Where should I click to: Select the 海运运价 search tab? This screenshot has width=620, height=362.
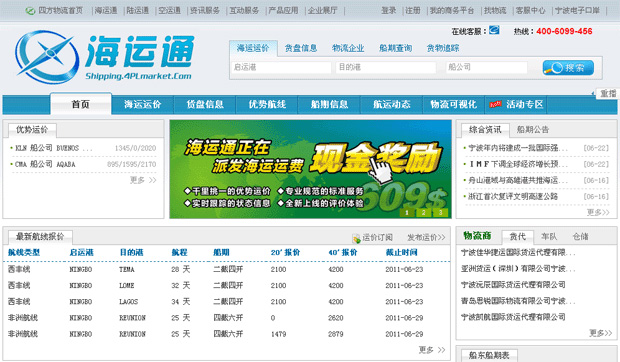(x=253, y=49)
